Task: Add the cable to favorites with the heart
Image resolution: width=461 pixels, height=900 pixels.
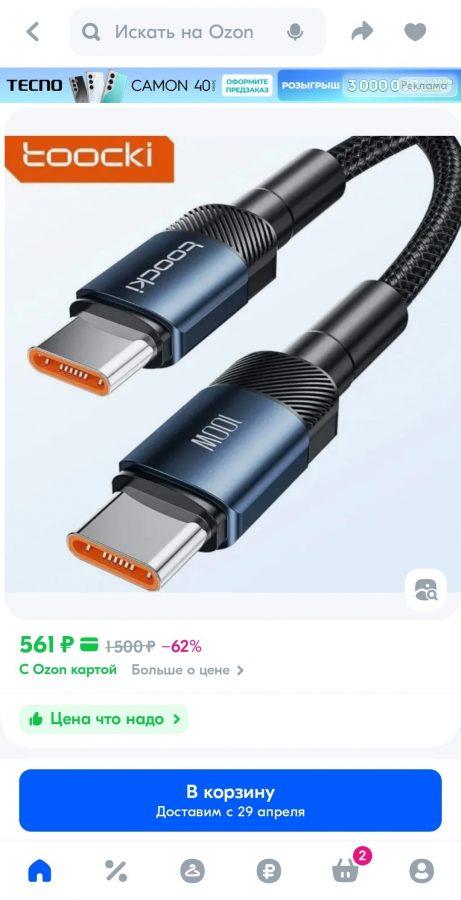Action: (415, 32)
